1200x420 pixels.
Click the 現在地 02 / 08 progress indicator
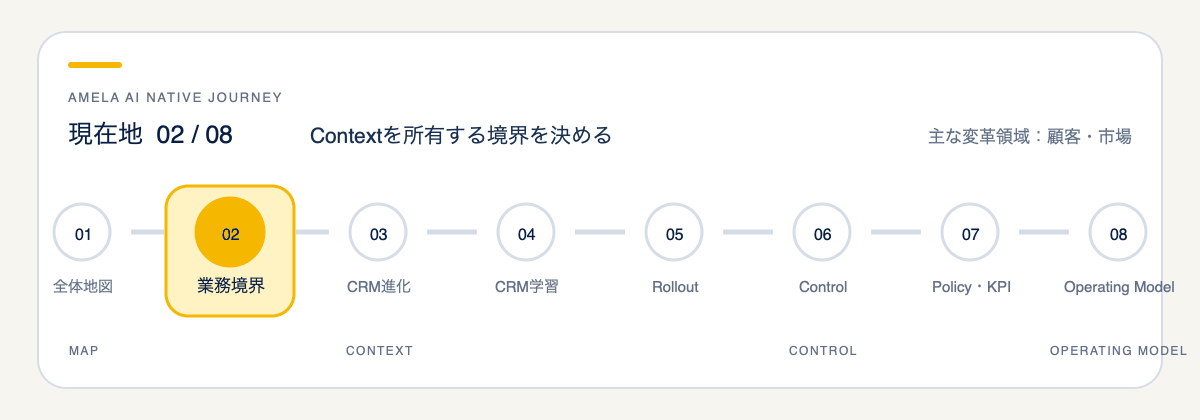pos(150,135)
